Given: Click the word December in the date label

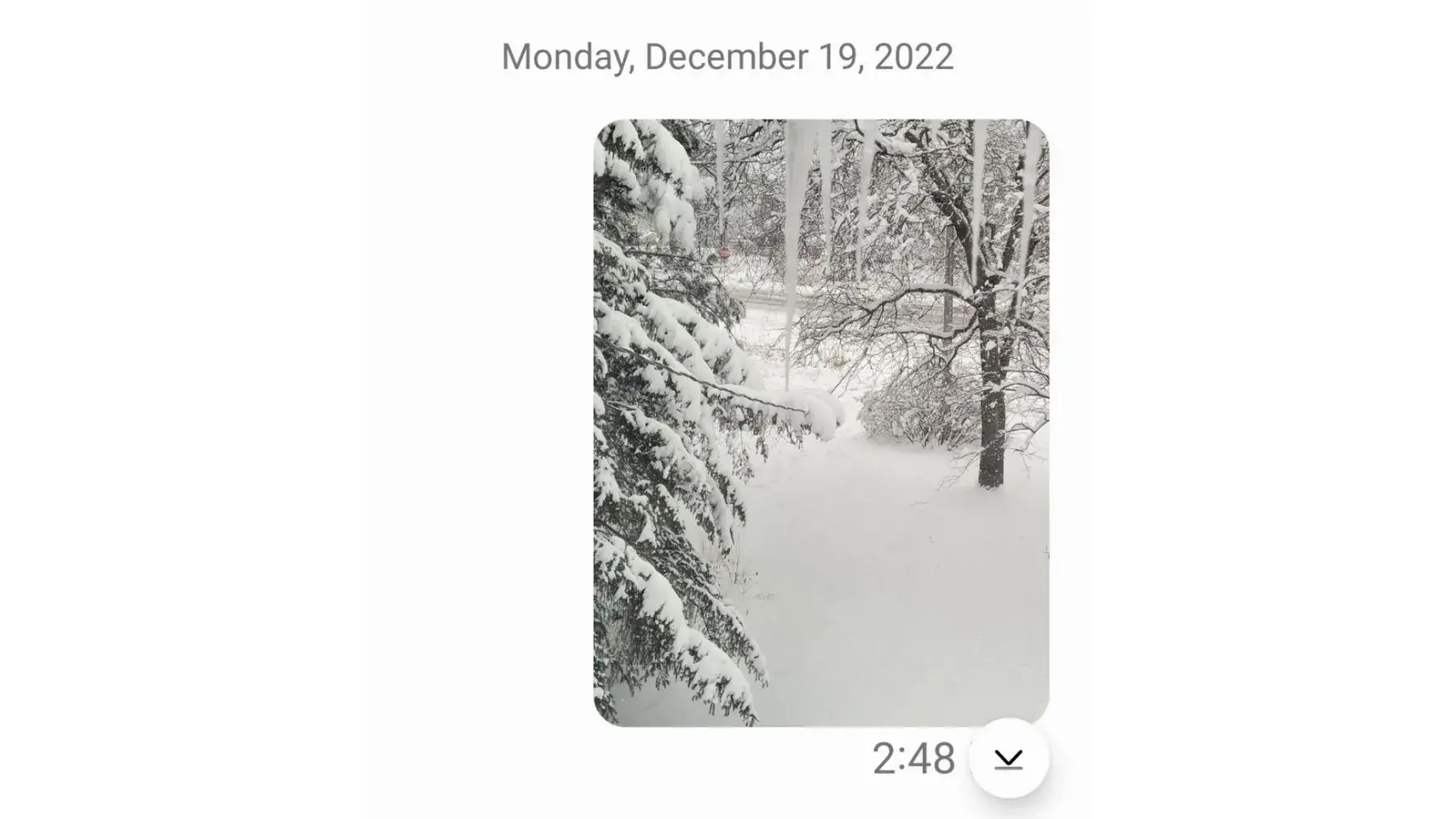Looking at the screenshot, I should pos(727,57).
